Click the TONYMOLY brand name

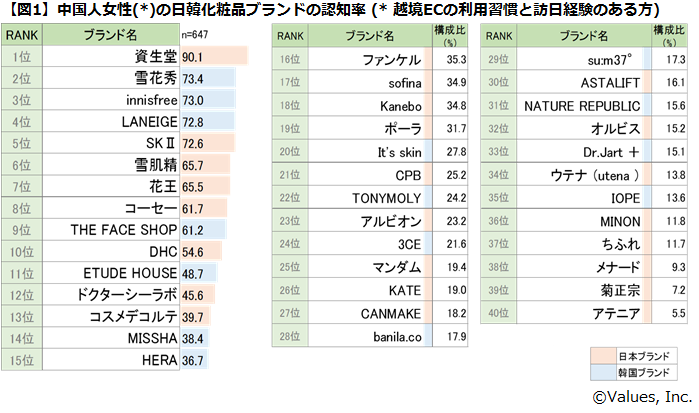click(380, 198)
